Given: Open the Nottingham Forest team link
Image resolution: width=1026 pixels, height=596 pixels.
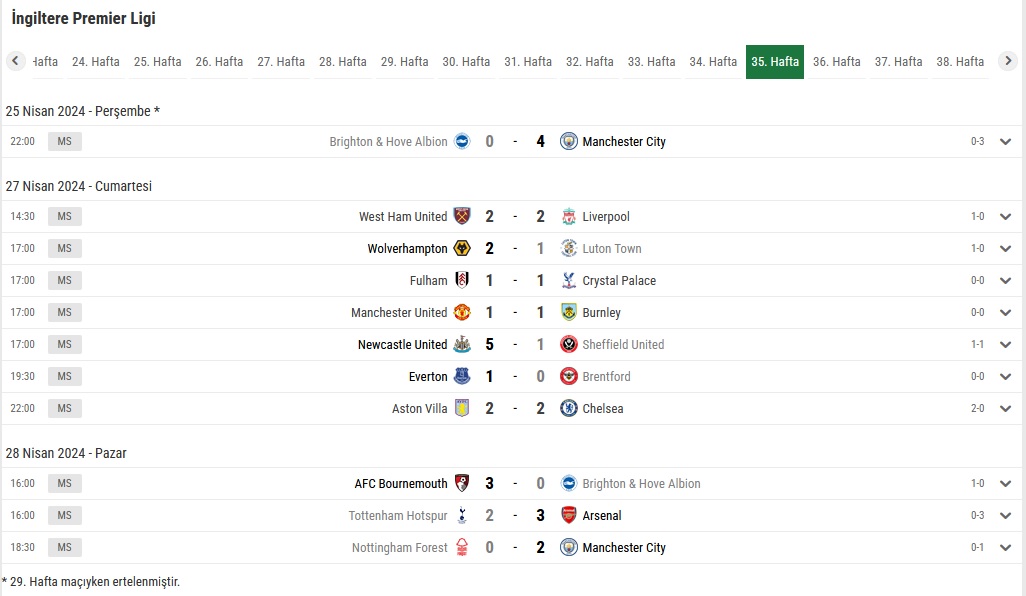Looking at the screenshot, I should tap(399, 548).
